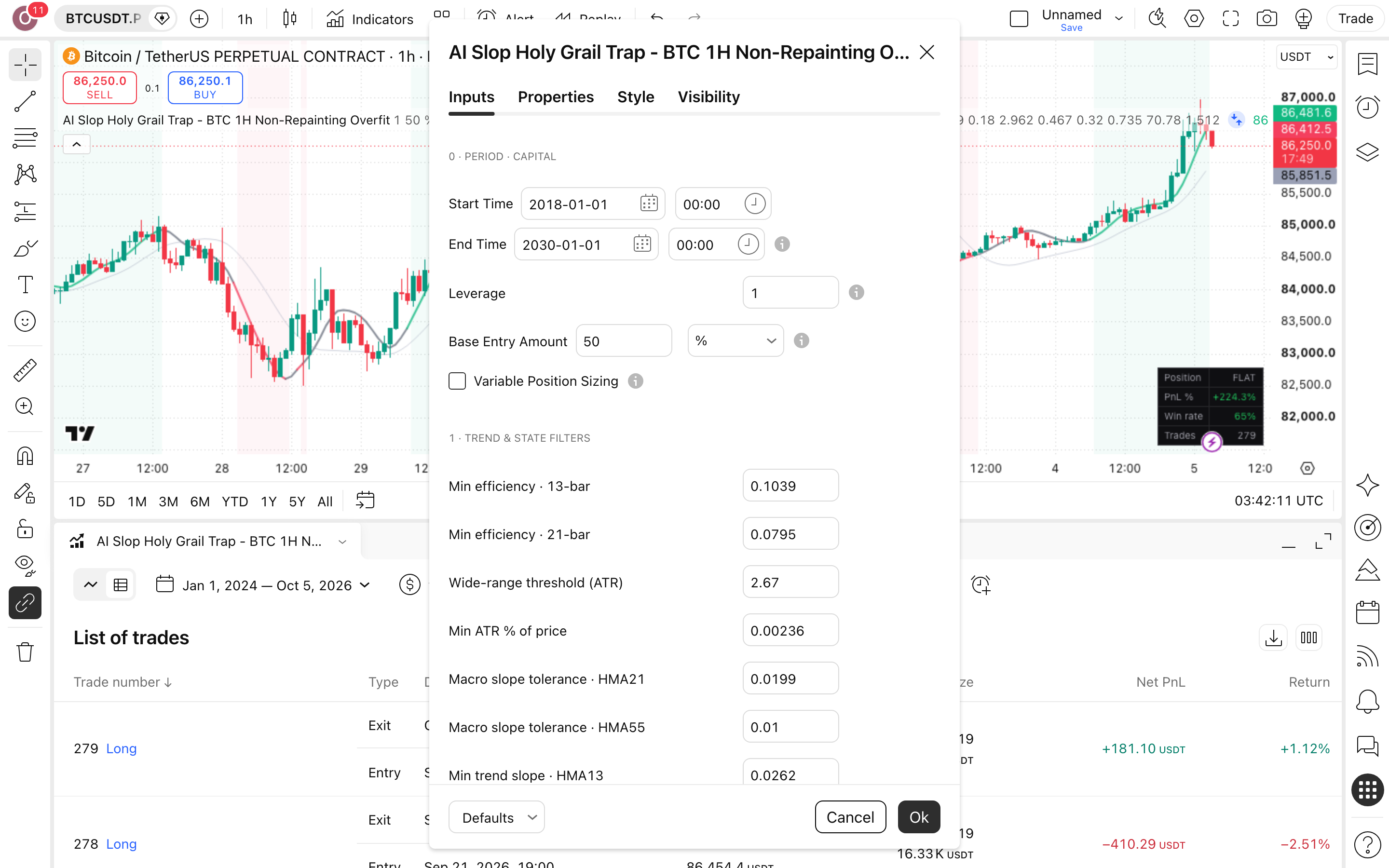Open the object tree layers panel
1389x868 pixels.
(1367, 152)
